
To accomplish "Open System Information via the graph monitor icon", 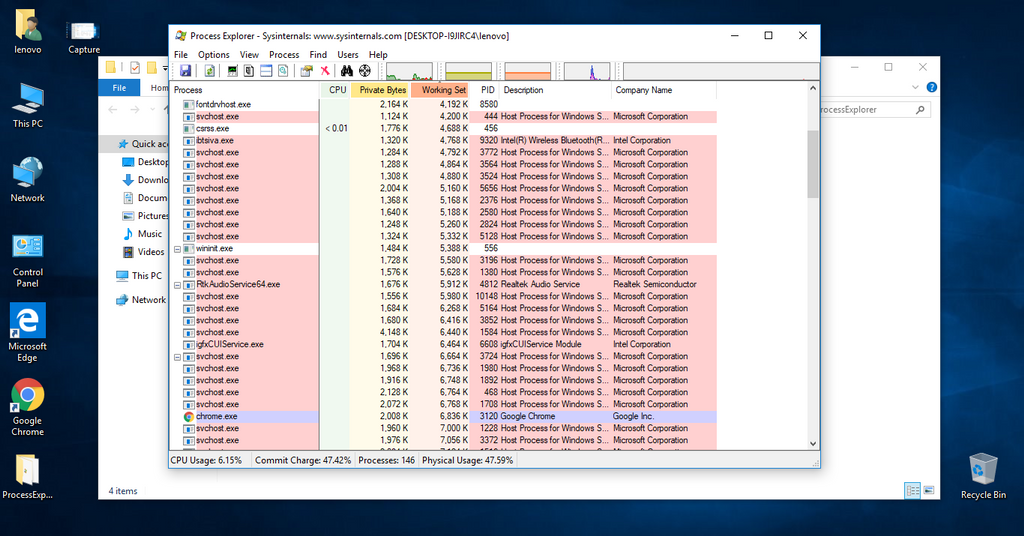I will pyautogui.click(x=232, y=71).
